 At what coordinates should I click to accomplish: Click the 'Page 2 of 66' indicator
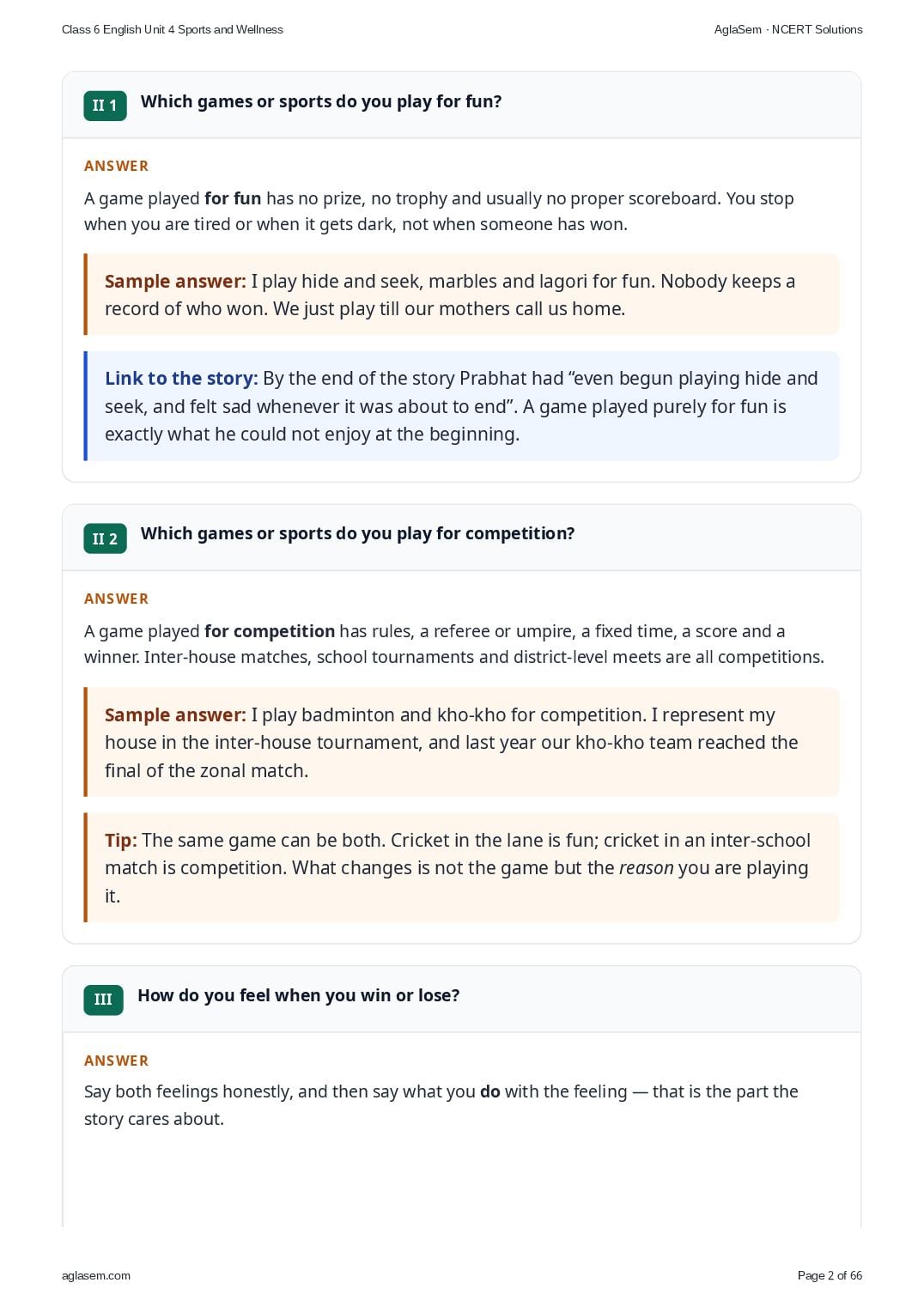[830, 1275]
